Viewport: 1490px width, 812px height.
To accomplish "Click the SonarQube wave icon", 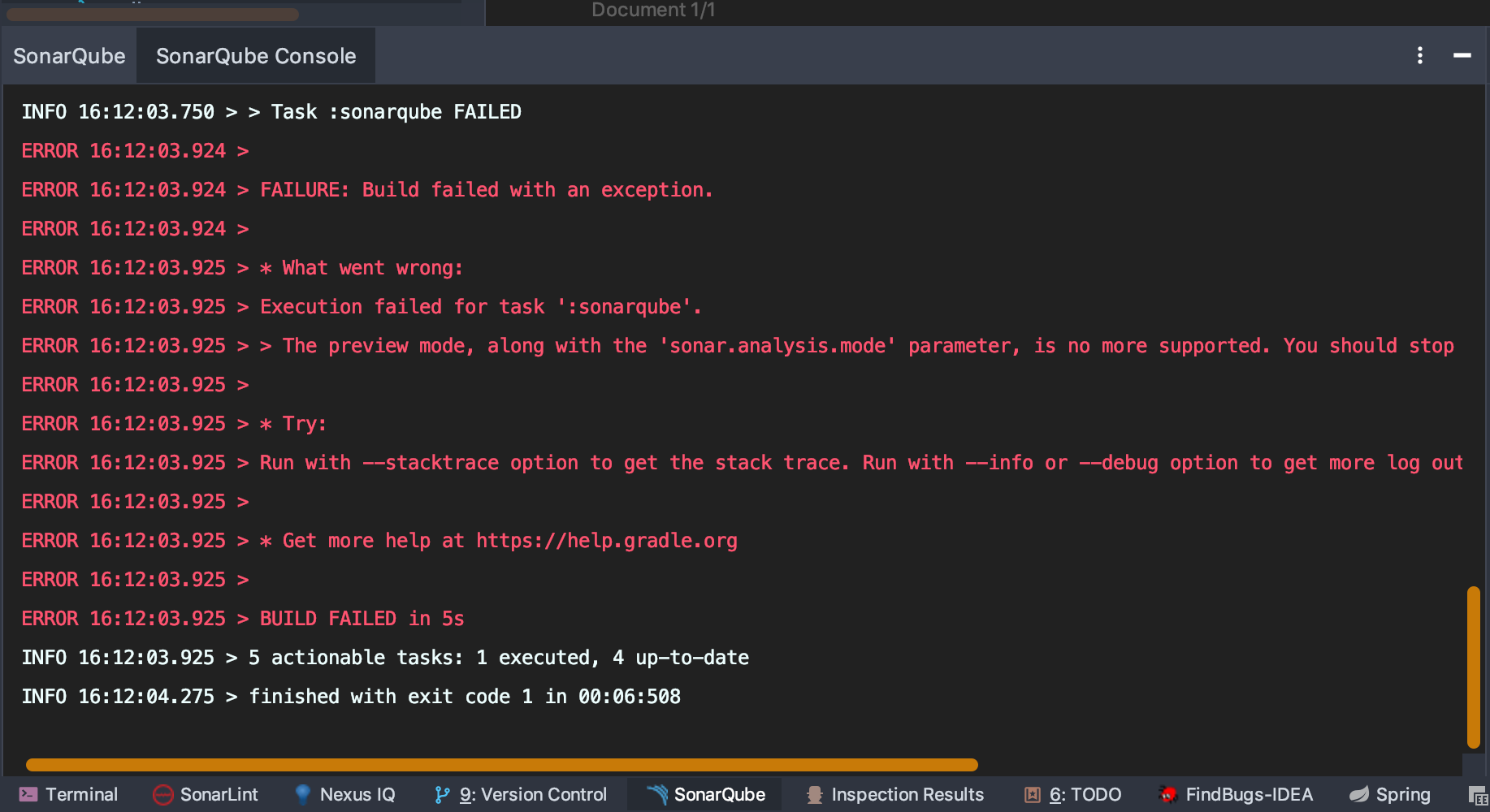I will coord(656,794).
